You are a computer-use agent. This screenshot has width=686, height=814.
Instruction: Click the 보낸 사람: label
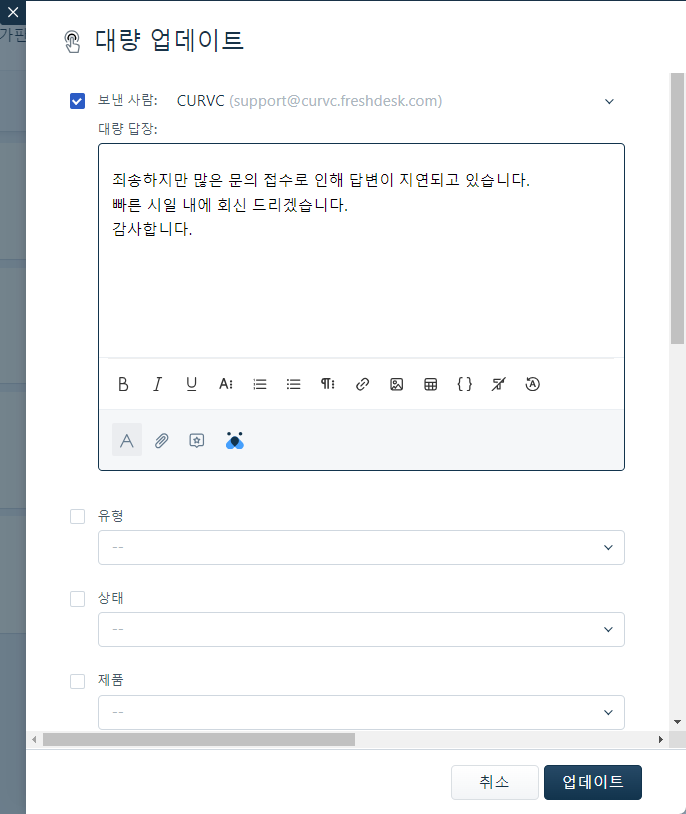pos(128,100)
